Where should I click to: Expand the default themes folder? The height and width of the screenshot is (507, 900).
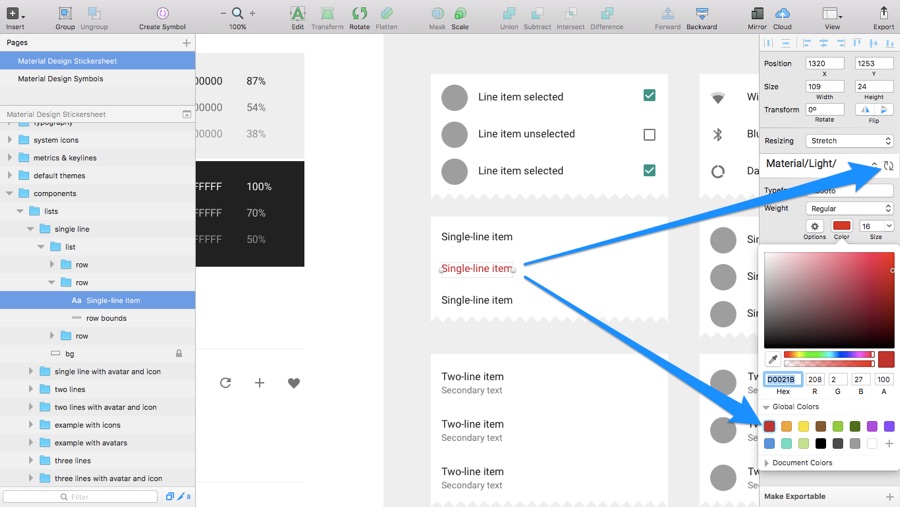9,175
